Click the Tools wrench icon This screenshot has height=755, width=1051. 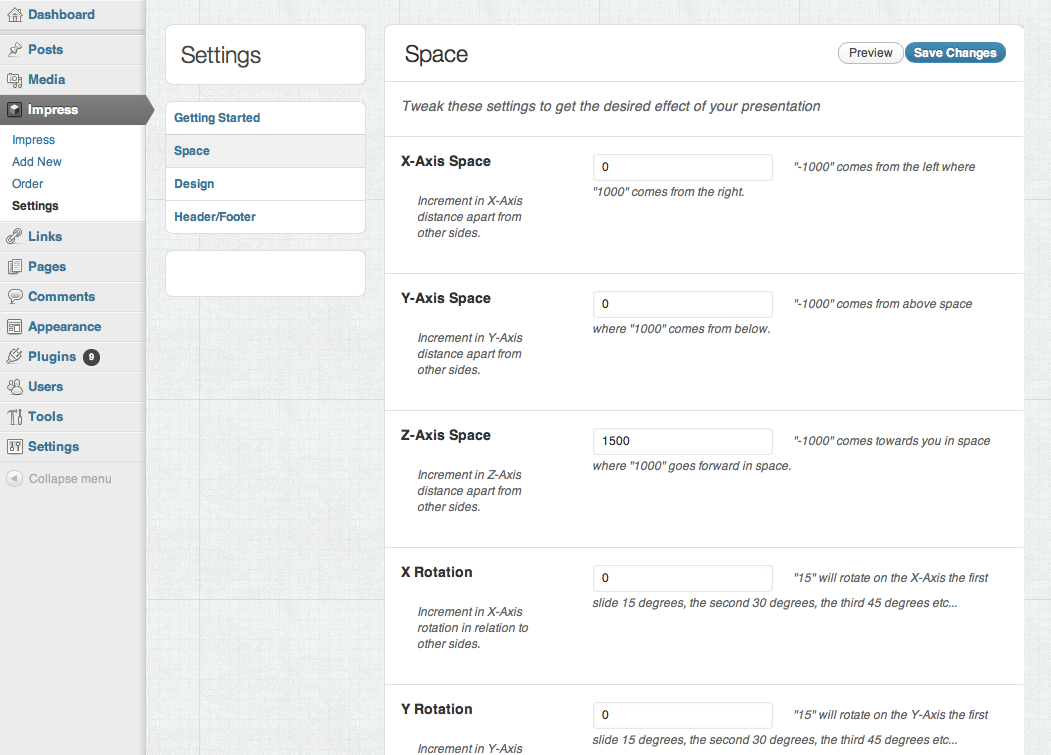click(14, 417)
